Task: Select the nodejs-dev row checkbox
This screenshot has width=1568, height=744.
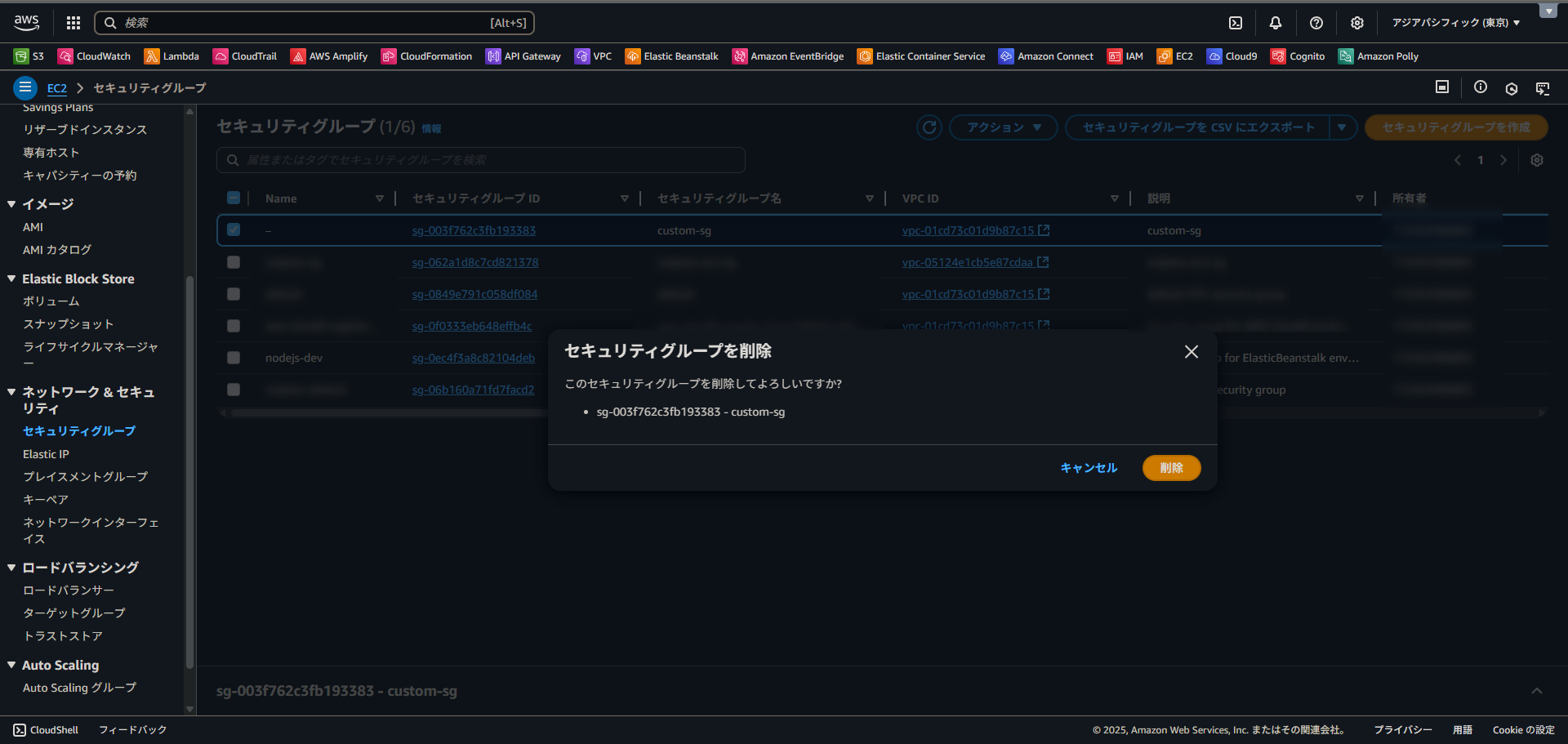Action: click(234, 358)
